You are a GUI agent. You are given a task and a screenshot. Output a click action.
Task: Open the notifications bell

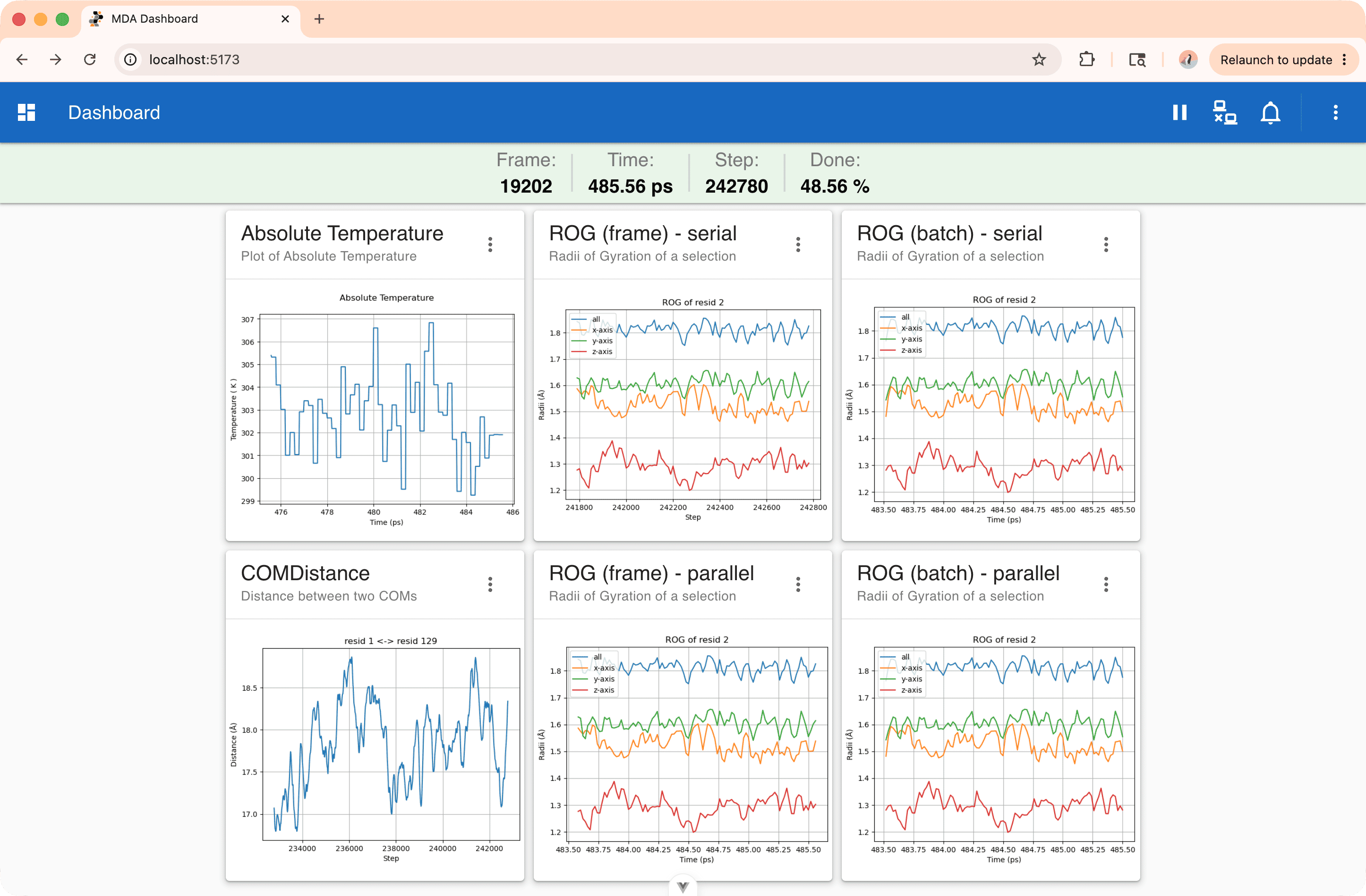coord(1270,112)
